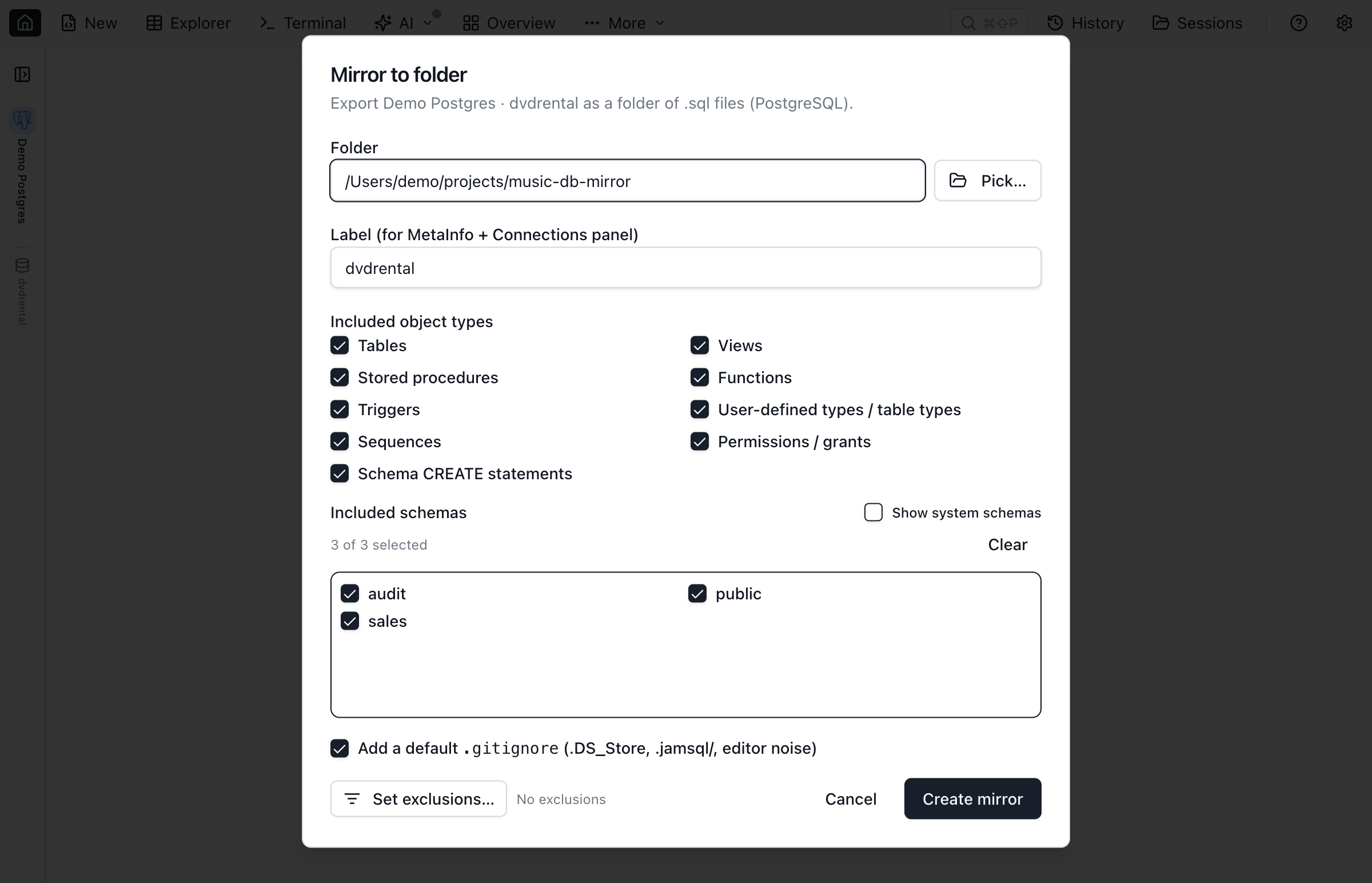Click the search magnifier icon

point(968,23)
